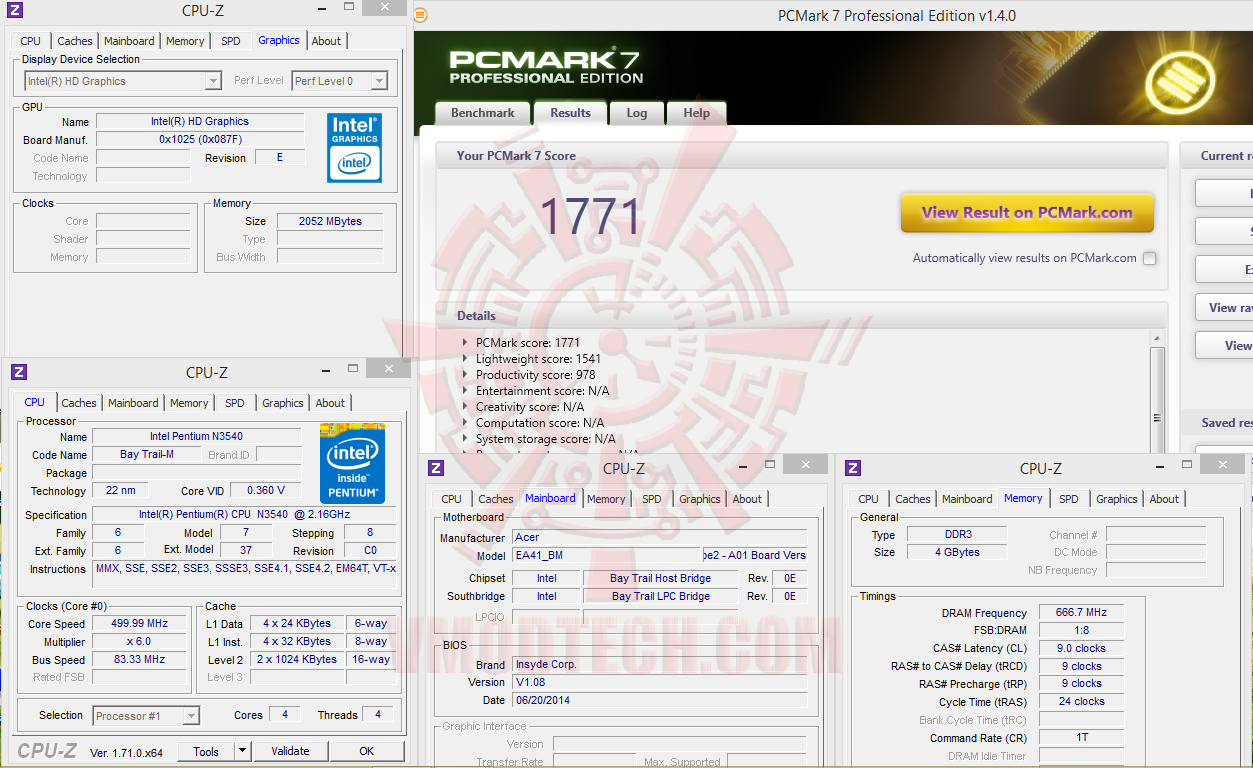Select the PCMark Results tab
Viewport: 1253px width, 768px height.
pos(570,113)
